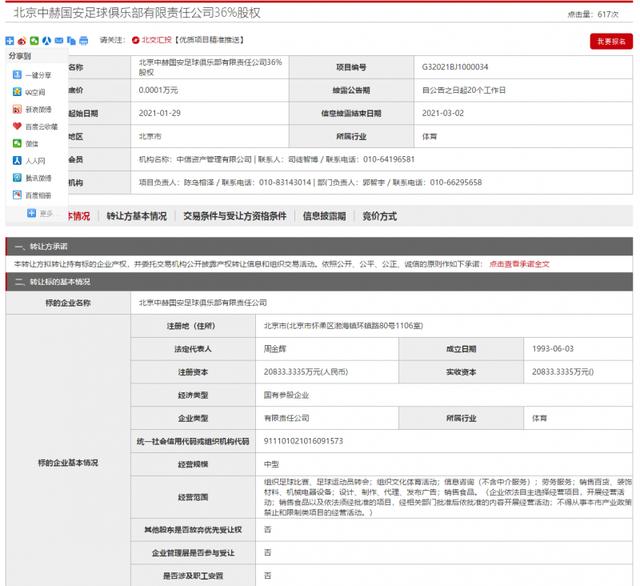Click the registered address 北京市怀柔区 value

344,326
